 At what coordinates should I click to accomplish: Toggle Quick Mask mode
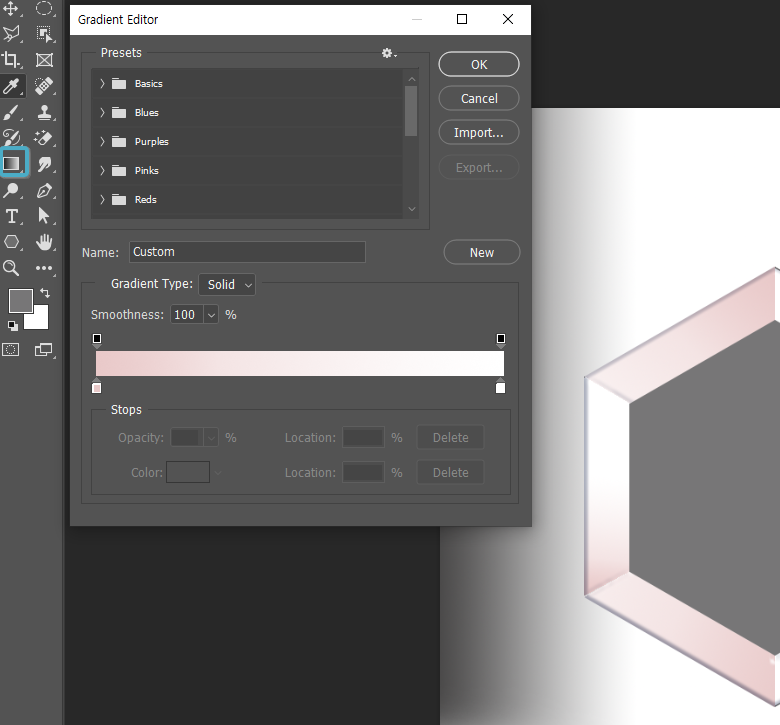(10, 350)
